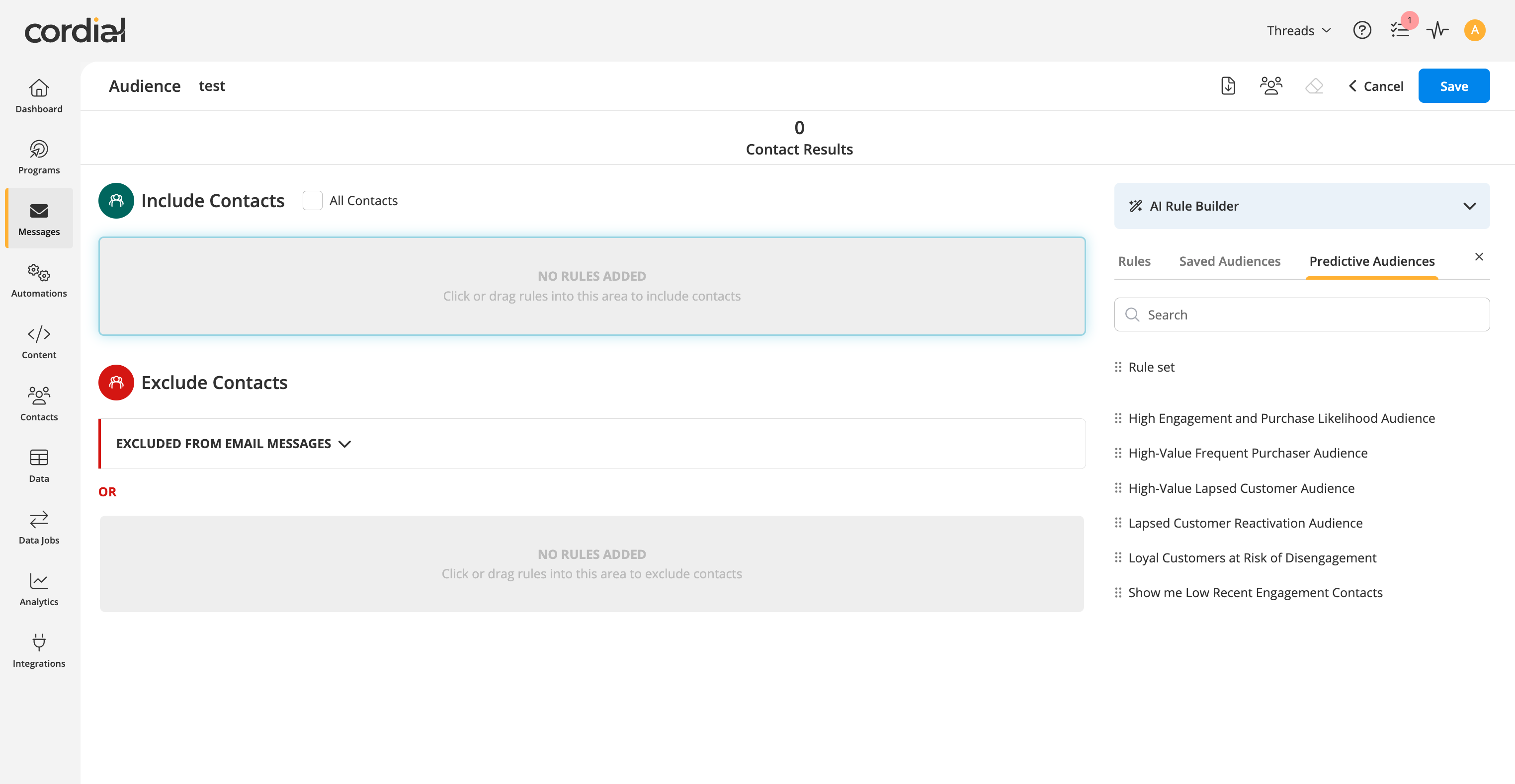Click the include contacts rules drop area

click(x=591, y=286)
